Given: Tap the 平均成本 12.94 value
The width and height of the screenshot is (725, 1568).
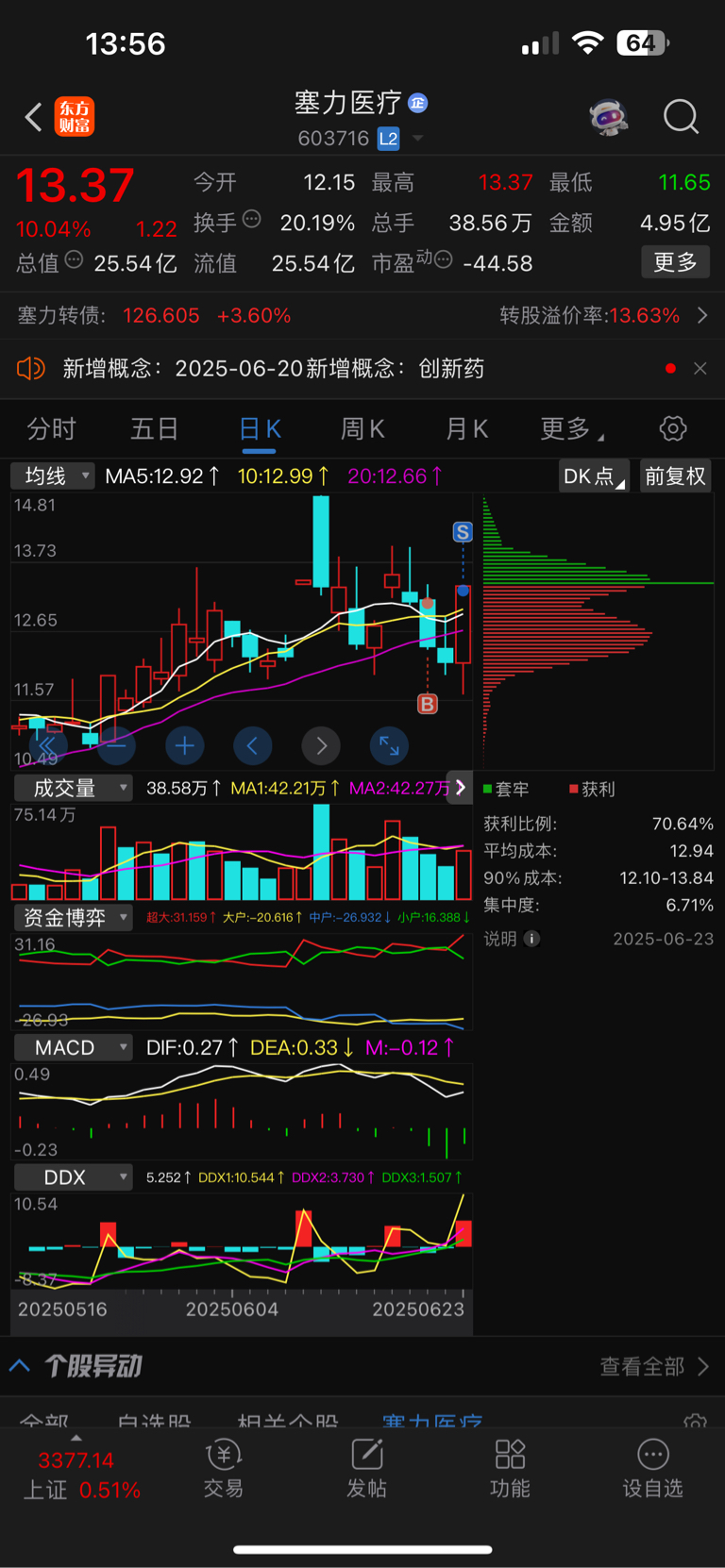Looking at the screenshot, I should (691, 851).
